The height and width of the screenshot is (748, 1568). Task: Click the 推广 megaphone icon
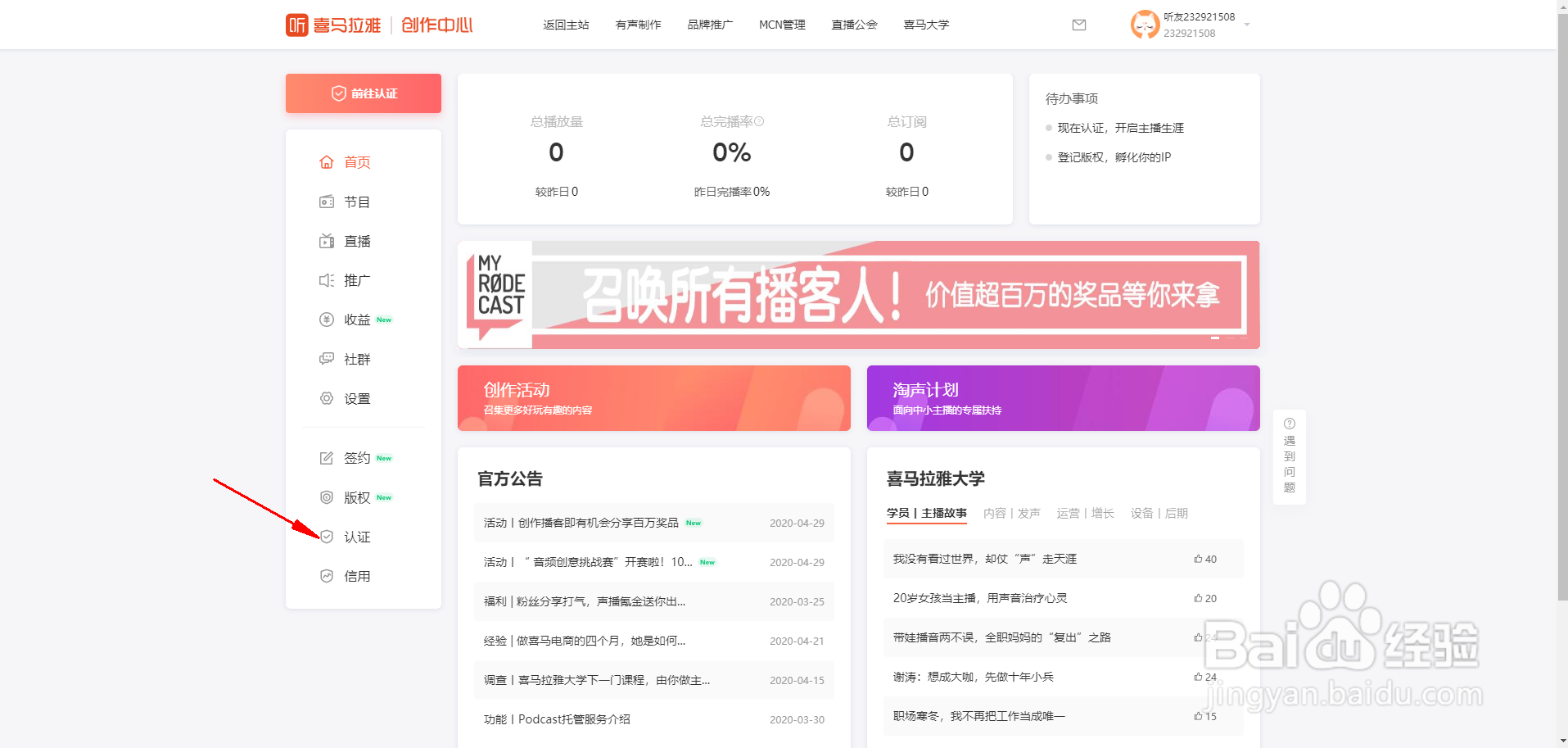tap(327, 280)
